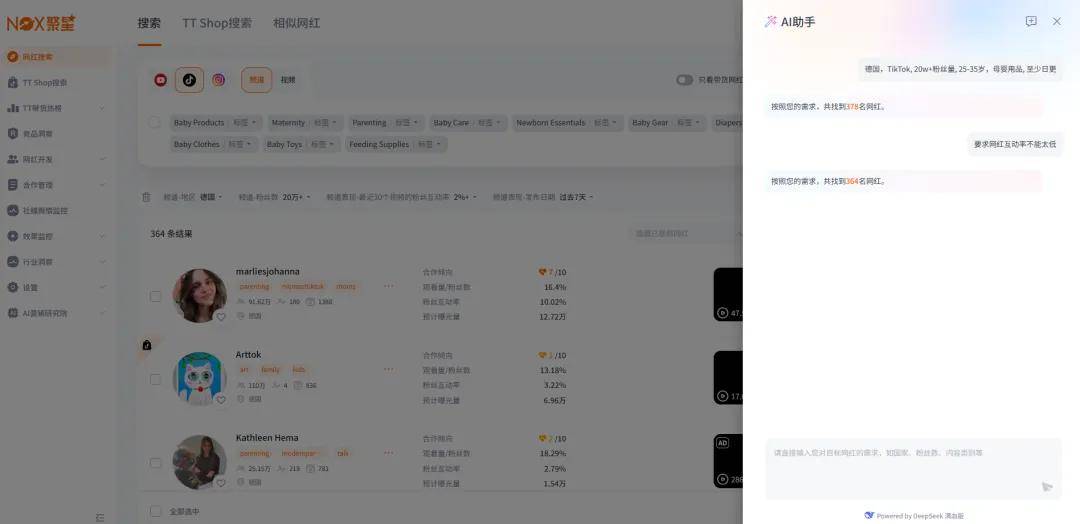Screen dimensions: 1080x524
Task: Open the 发布日期 过去7天 dropdown
Action: click(x=576, y=197)
